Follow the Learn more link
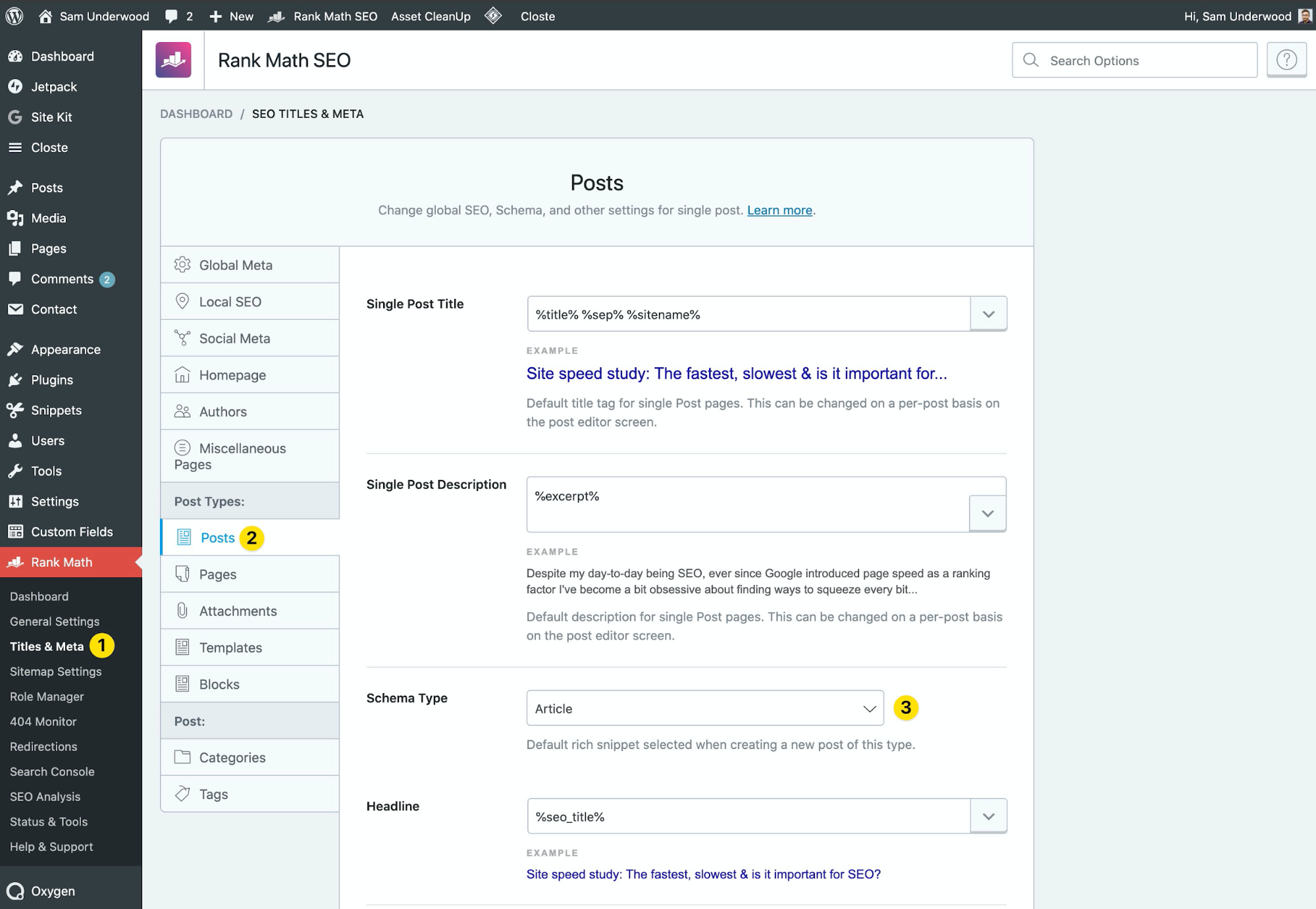The image size is (1316, 909). pyautogui.click(x=779, y=210)
